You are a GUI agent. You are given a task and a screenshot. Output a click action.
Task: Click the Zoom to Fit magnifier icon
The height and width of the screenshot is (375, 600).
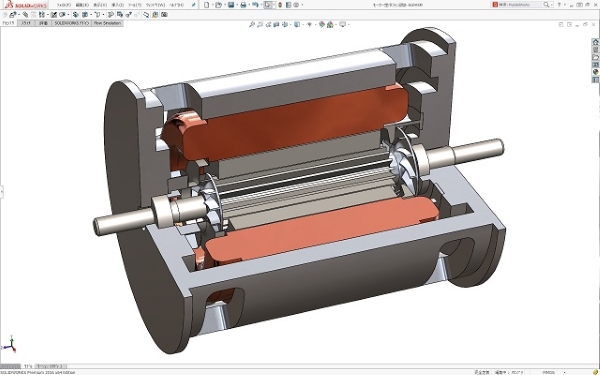pos(252,24)
